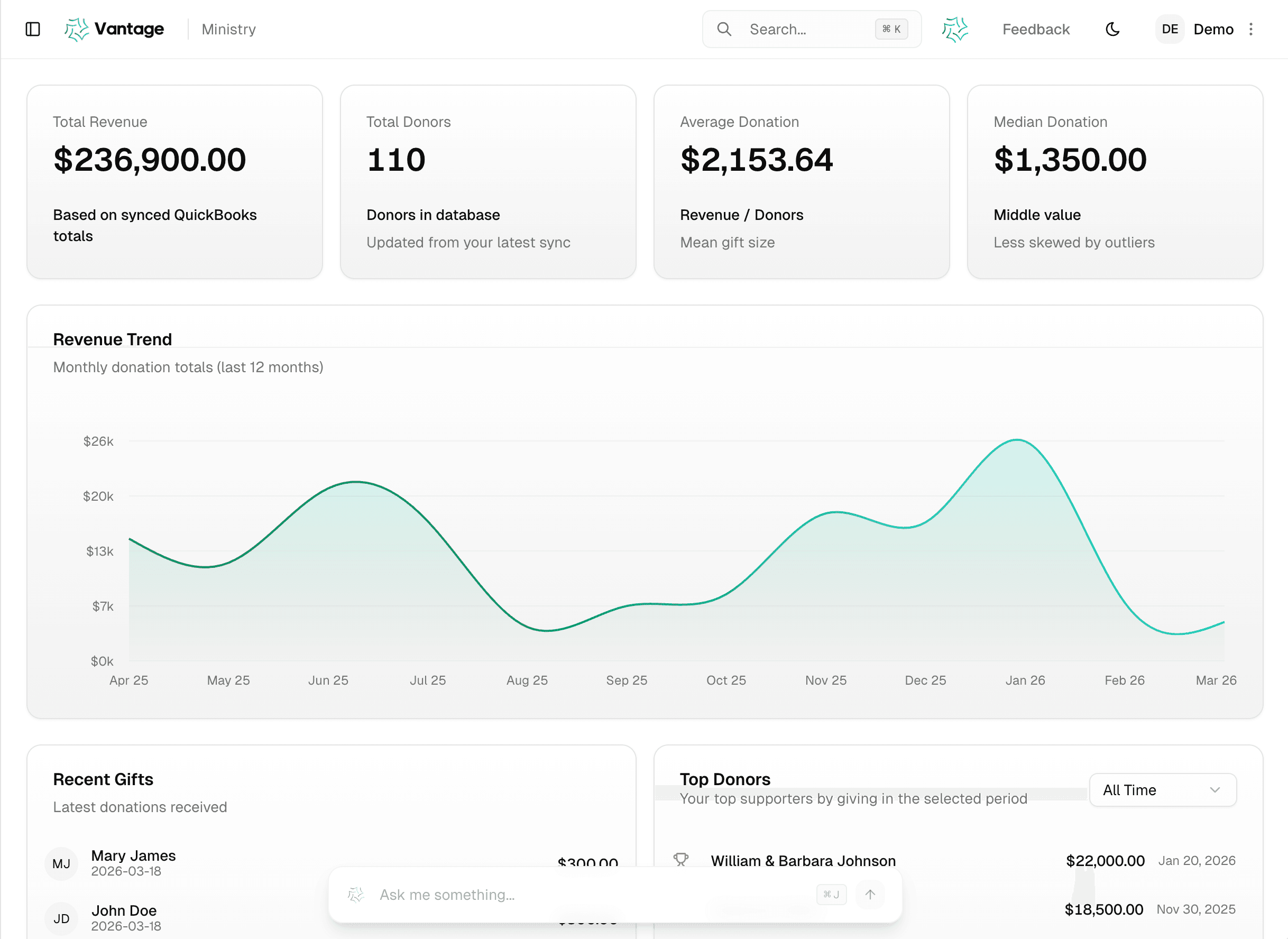
Task: Enable dark mode with the moon icon
Action: pos(1113,29)
